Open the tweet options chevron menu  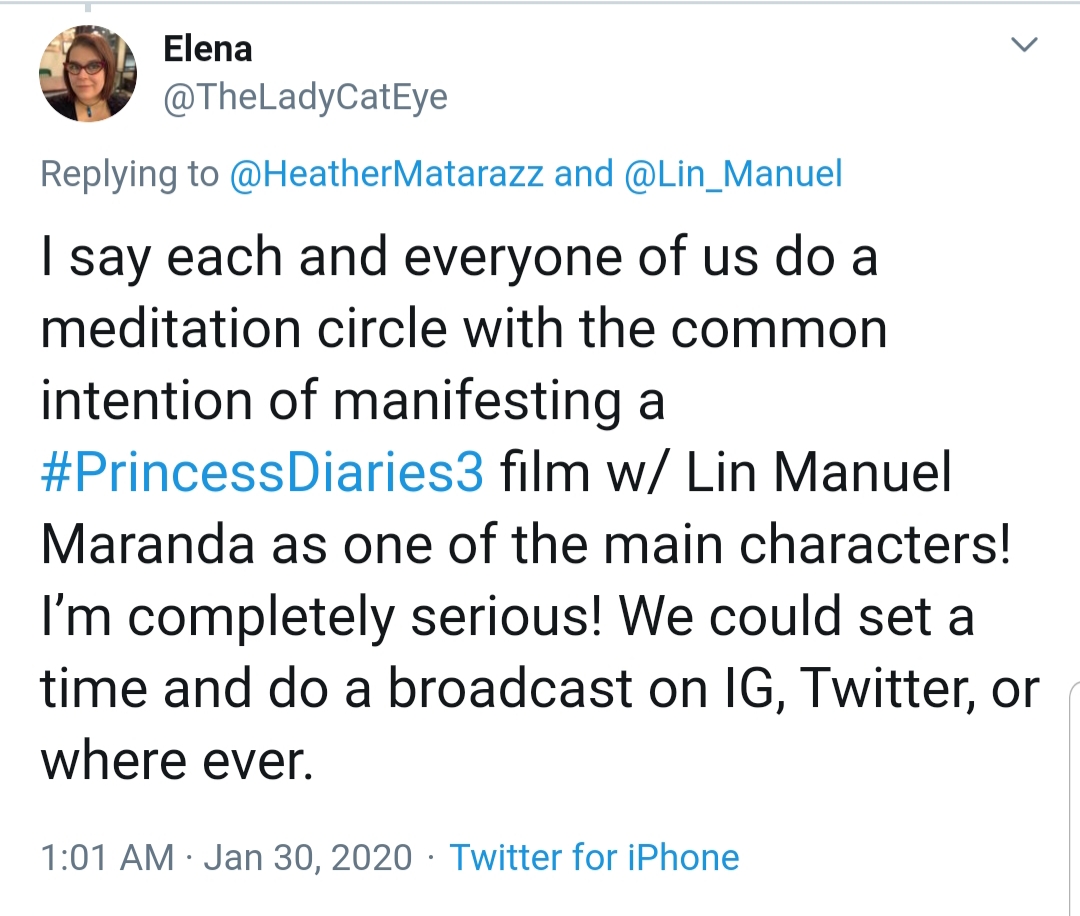pos(1024,45)
